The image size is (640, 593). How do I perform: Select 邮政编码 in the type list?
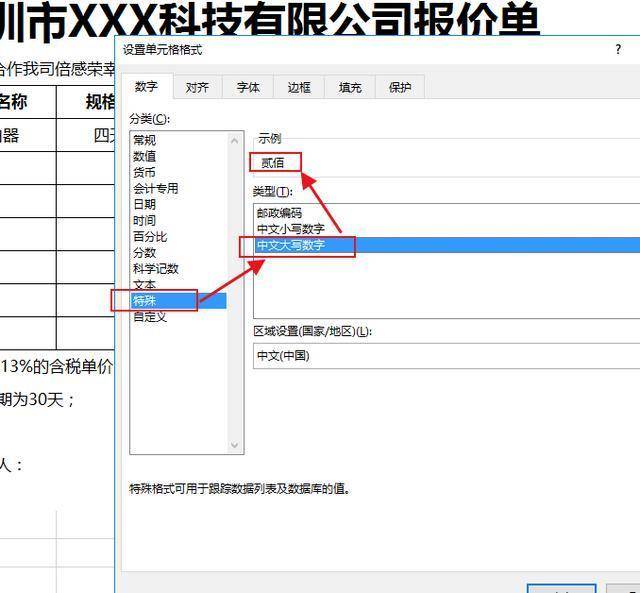tap(279, 213)
